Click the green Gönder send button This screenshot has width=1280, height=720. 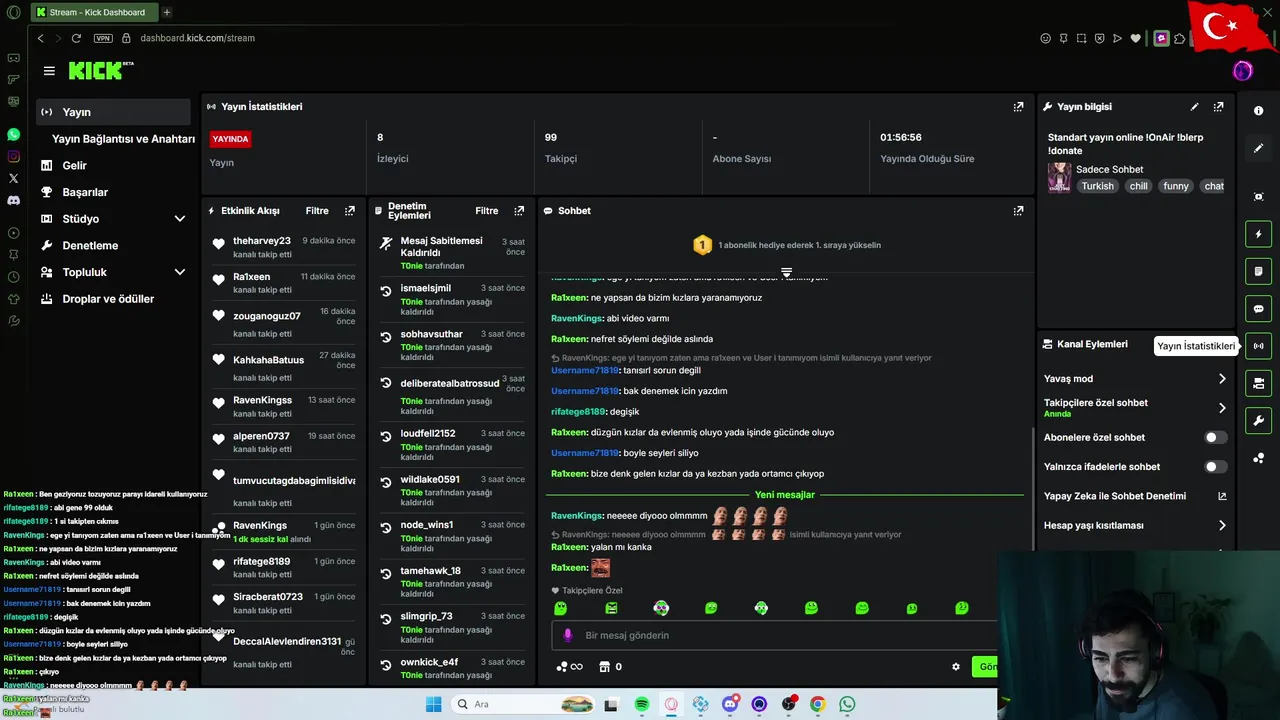pos(985,667)
